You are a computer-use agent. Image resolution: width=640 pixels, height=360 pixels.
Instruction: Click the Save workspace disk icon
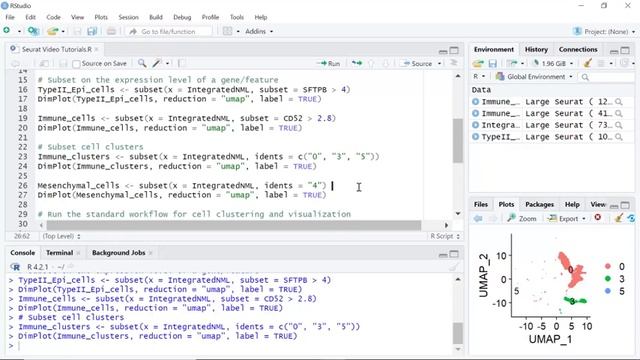pos(492,63)
